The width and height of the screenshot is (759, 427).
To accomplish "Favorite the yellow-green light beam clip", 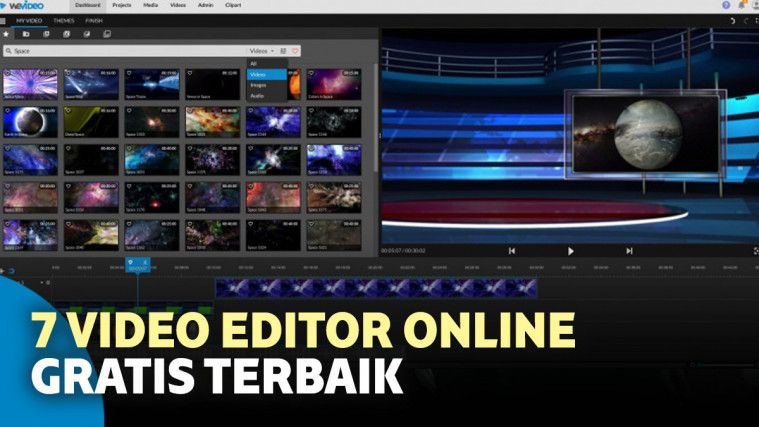I will coord(68,111).
